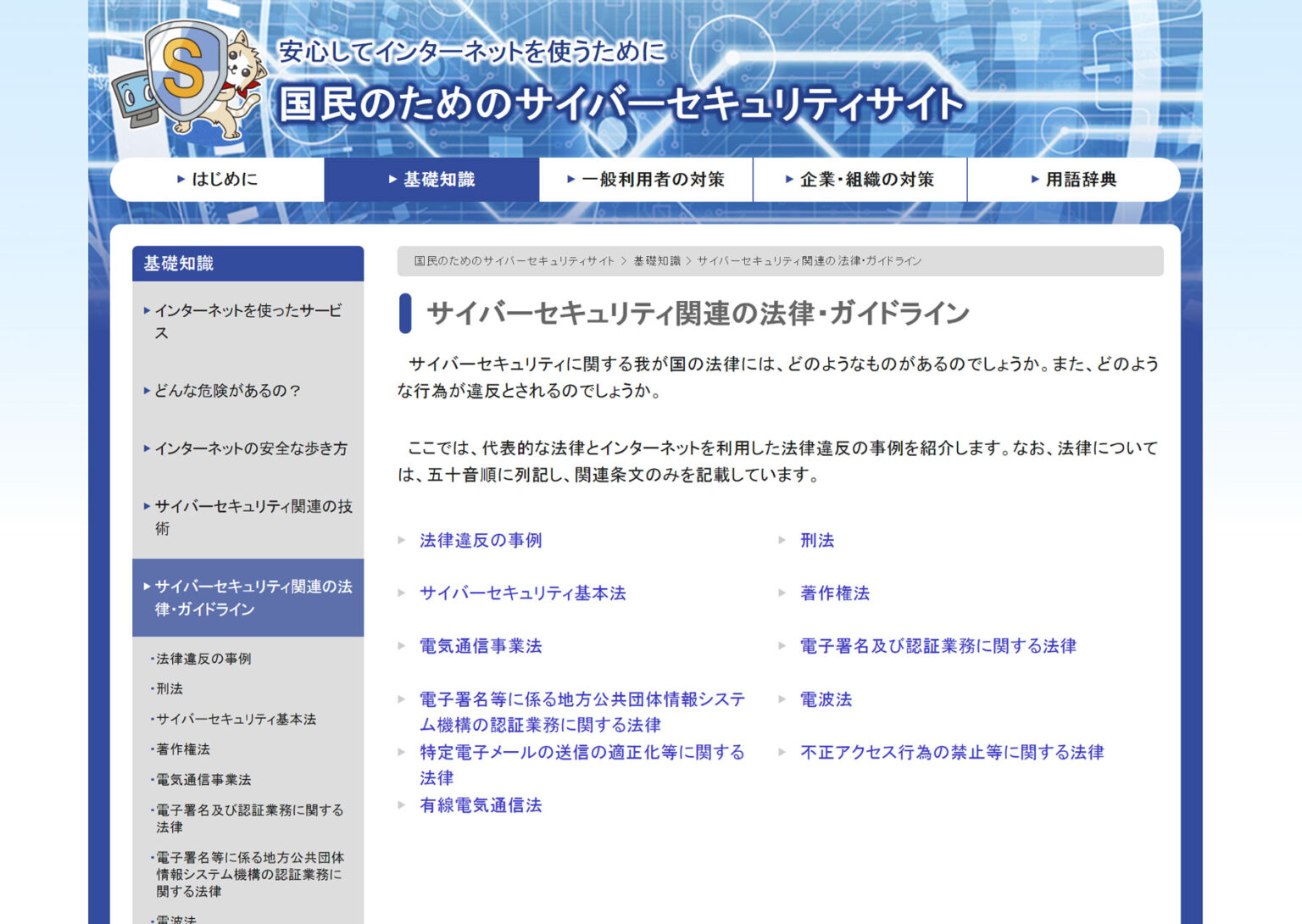Expand the インターネットを使ったサービス sidebar item
The height and width of the screenshot is (924, 1302).
pos(248,322)
